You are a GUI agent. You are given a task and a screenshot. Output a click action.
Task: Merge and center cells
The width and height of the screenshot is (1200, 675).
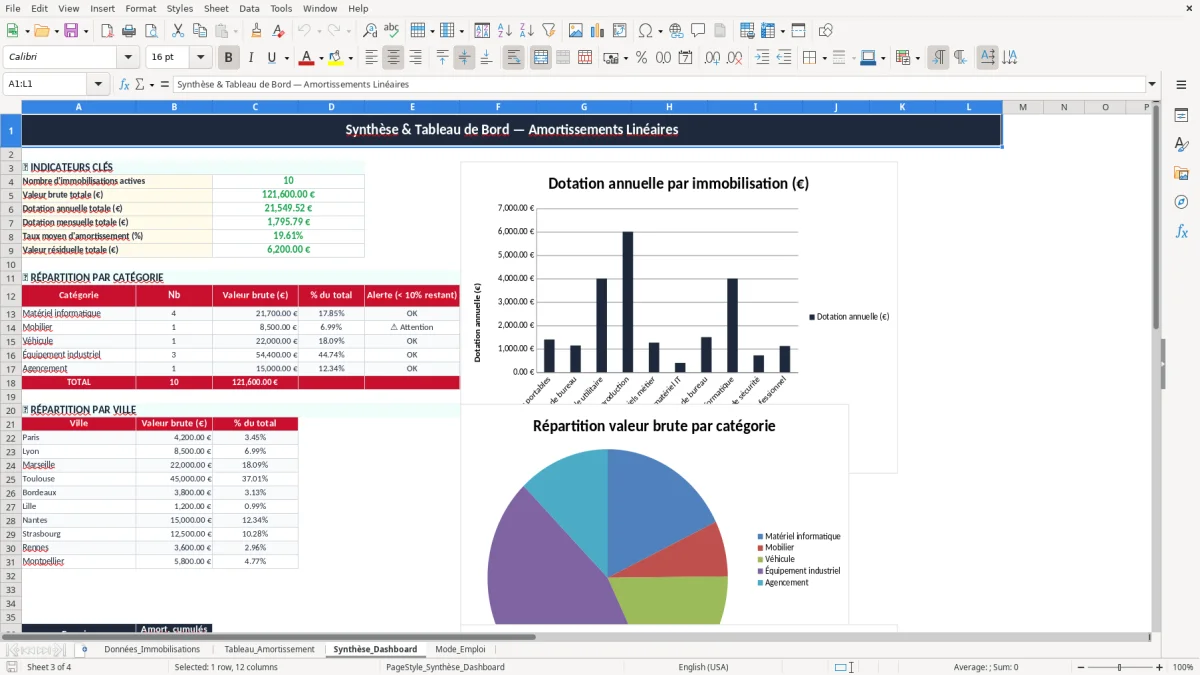541,58
